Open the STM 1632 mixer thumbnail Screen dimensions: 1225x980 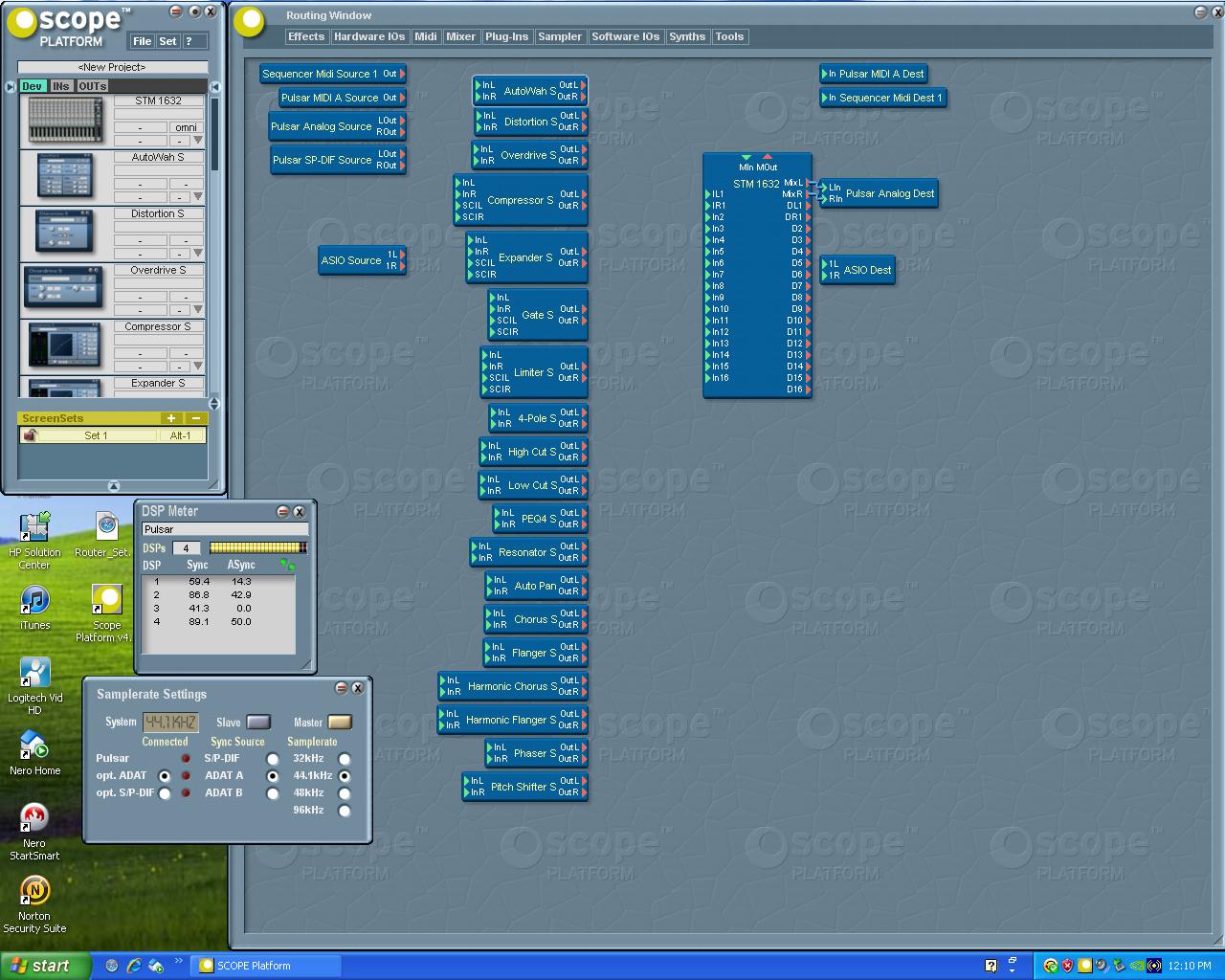click(x=65, y=122)
